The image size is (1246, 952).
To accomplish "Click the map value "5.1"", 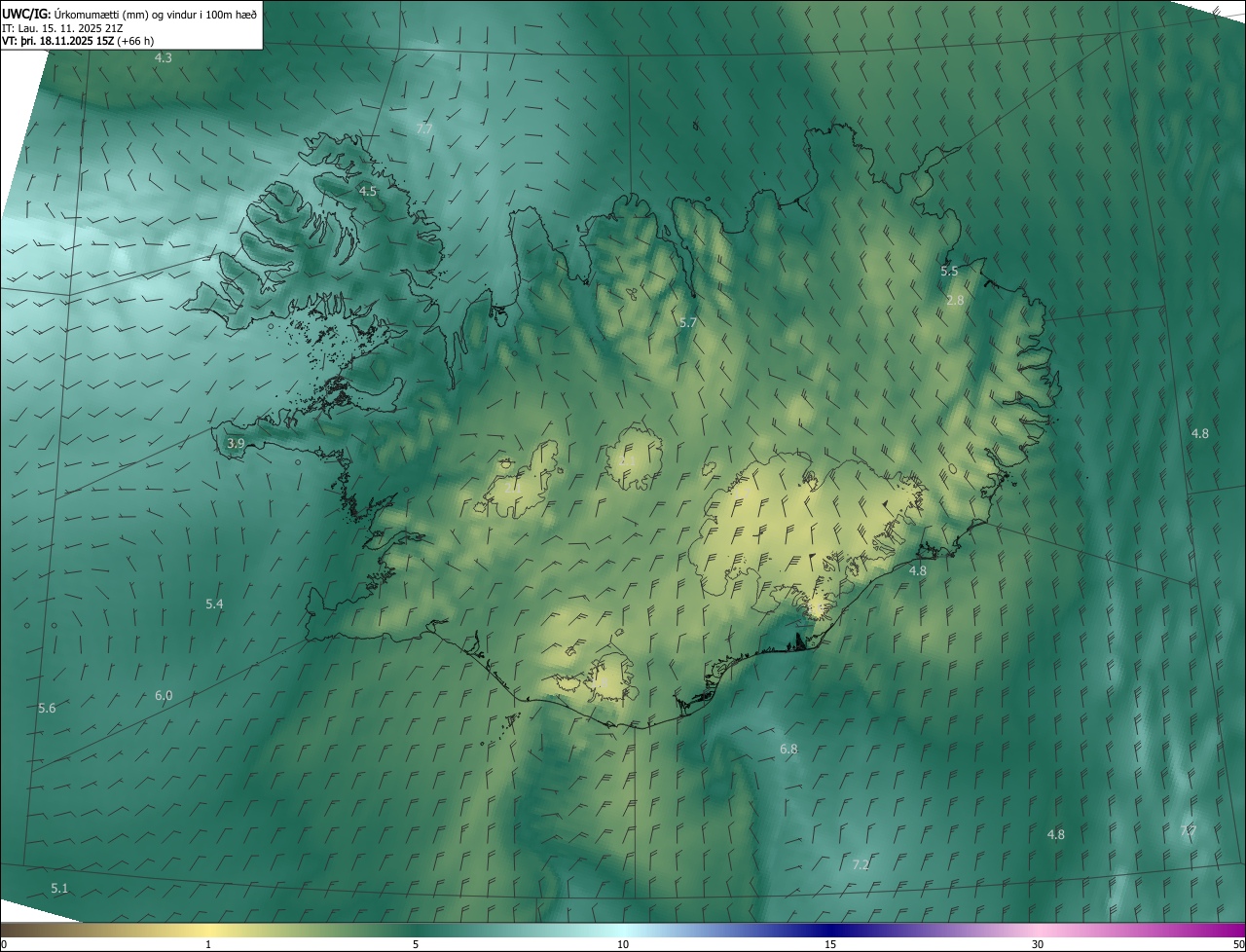I will point(59,889).
